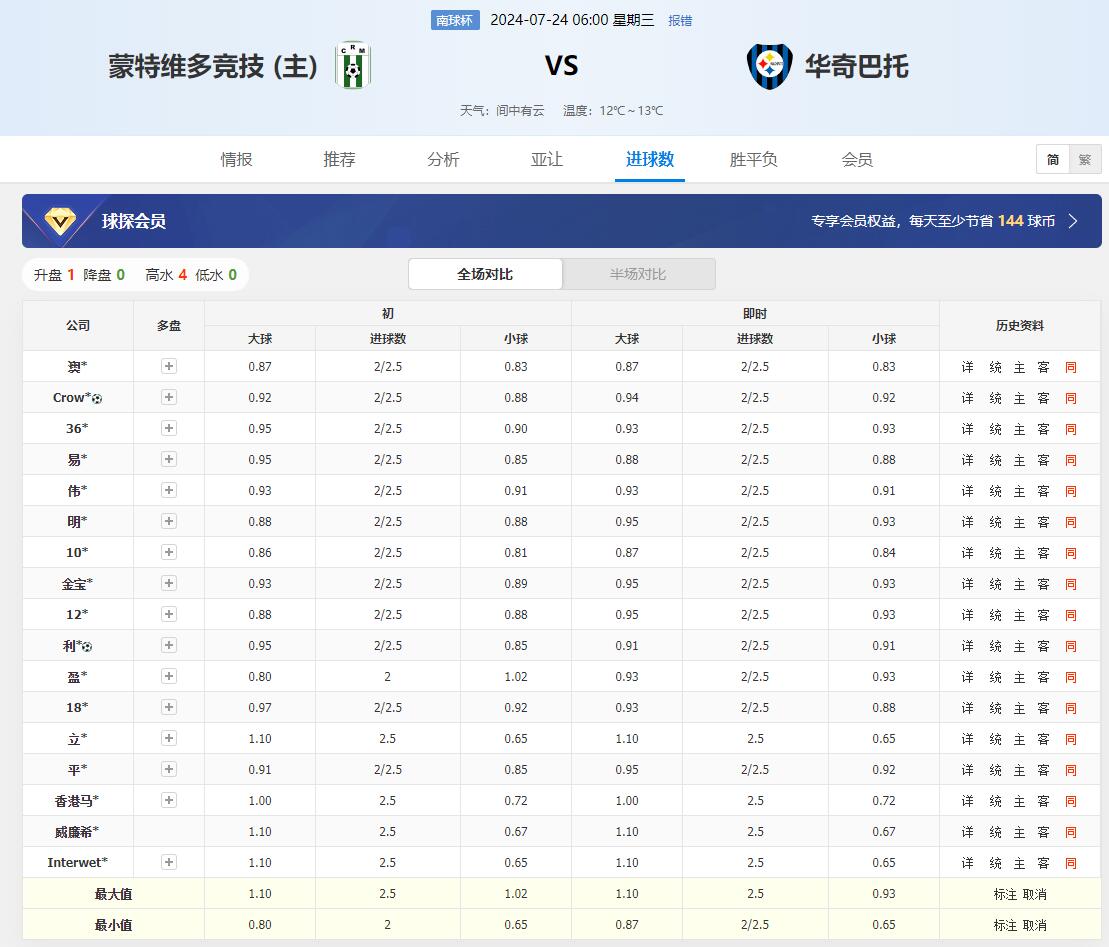Click 取消 in the 最小值 row

click(1034, 926)
